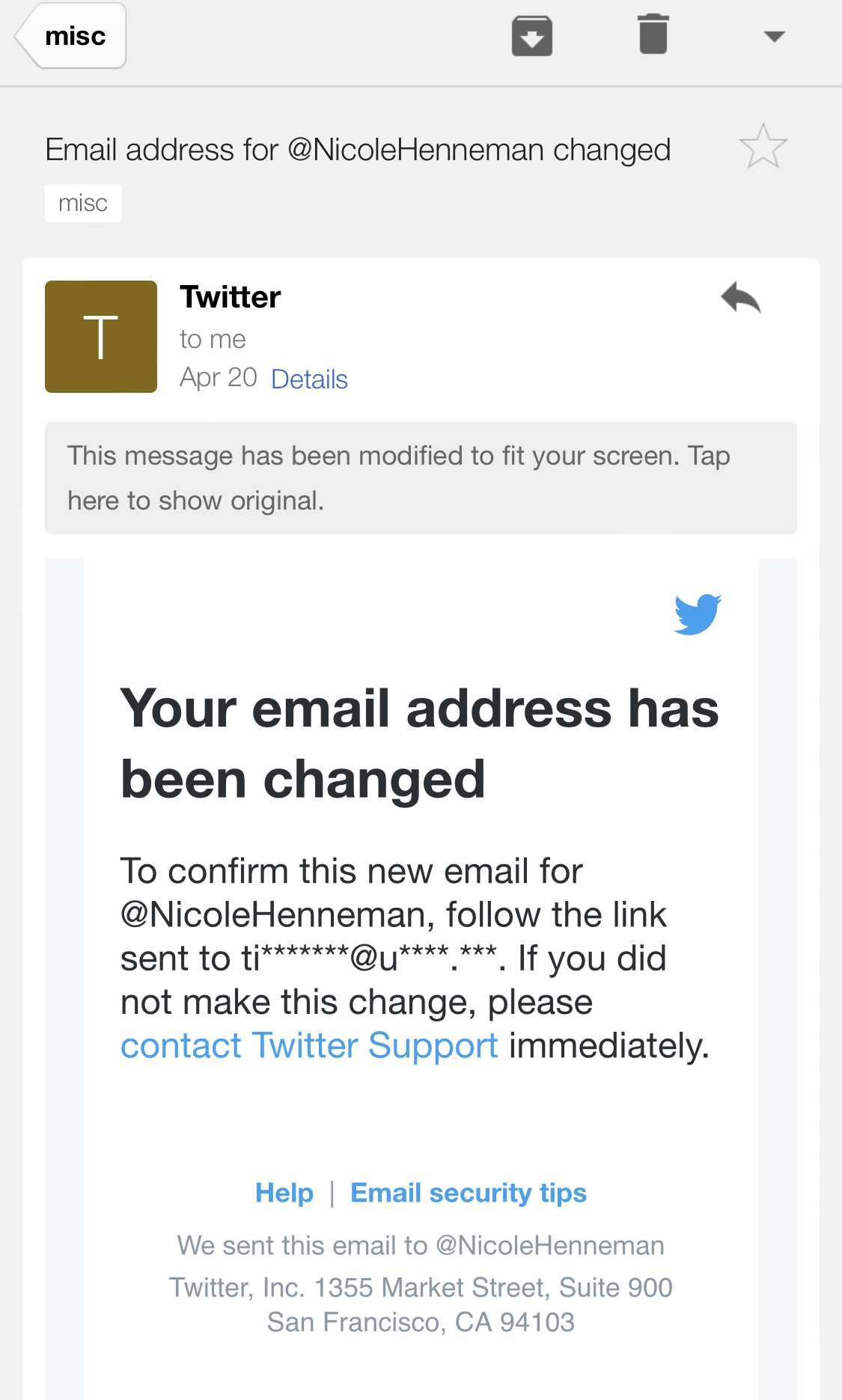Open the contact Twitter Support link
Screen dimensions: 842x1400
[x=309, y=1045]
